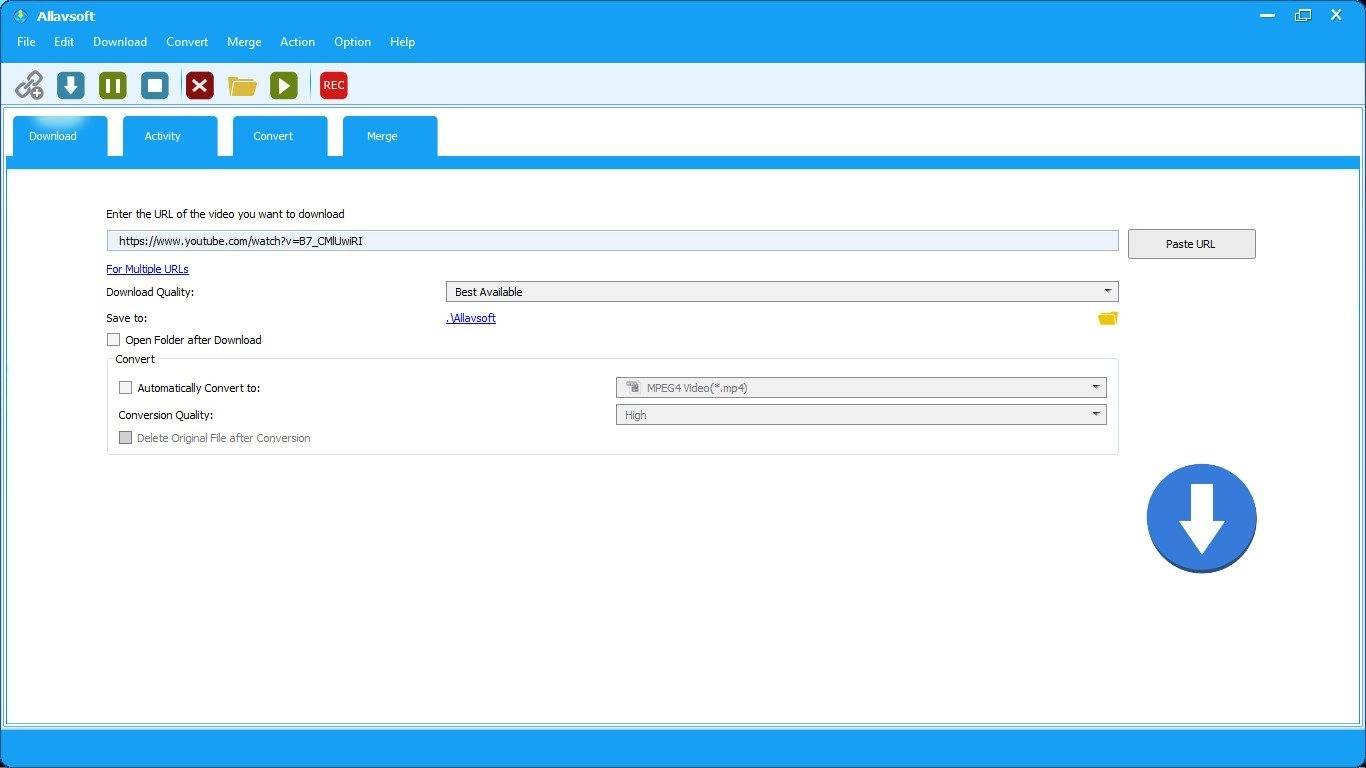This screenshot has width=1366, height=768.
Task: Play the file with the green play icon
Action: (x=284, y=85)
